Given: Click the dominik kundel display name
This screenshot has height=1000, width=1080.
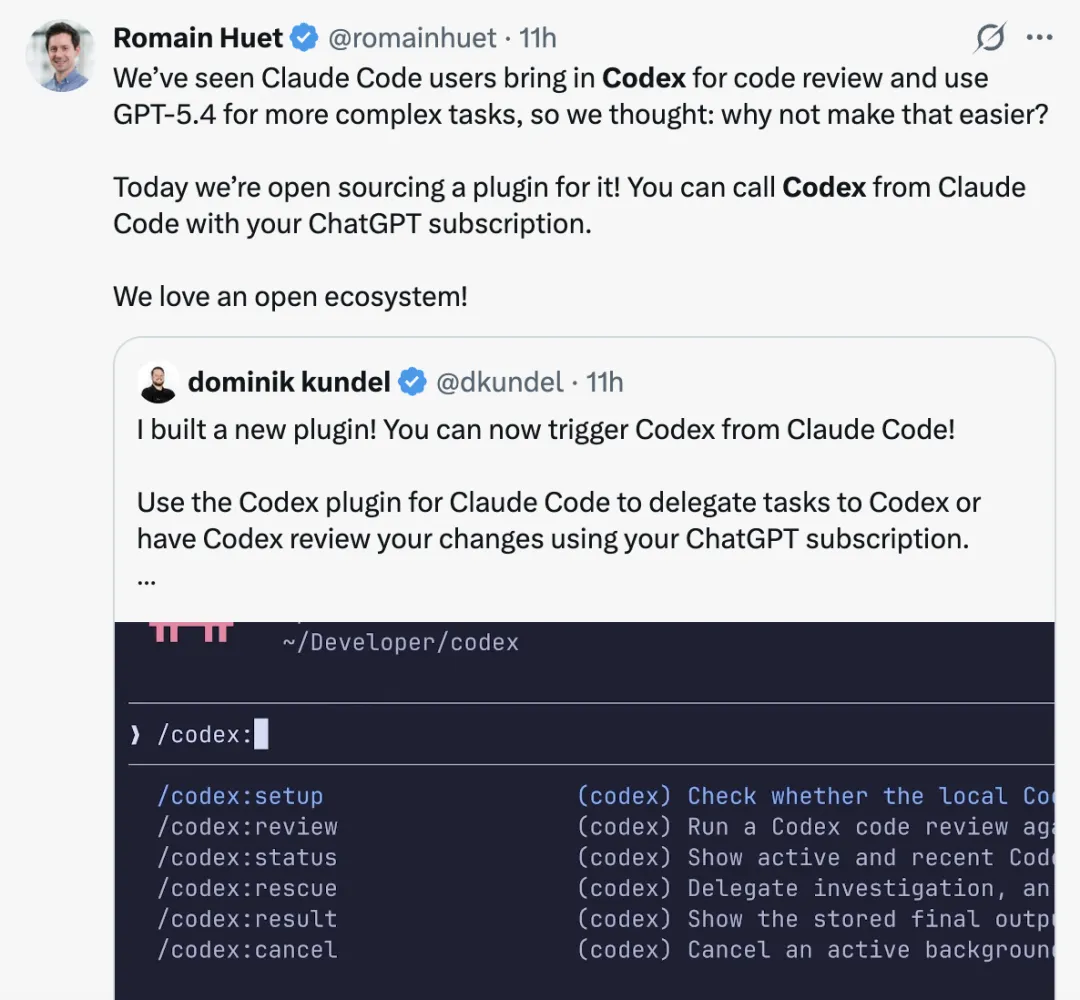Looking at the screenshot, I should (x=289, y=382).
